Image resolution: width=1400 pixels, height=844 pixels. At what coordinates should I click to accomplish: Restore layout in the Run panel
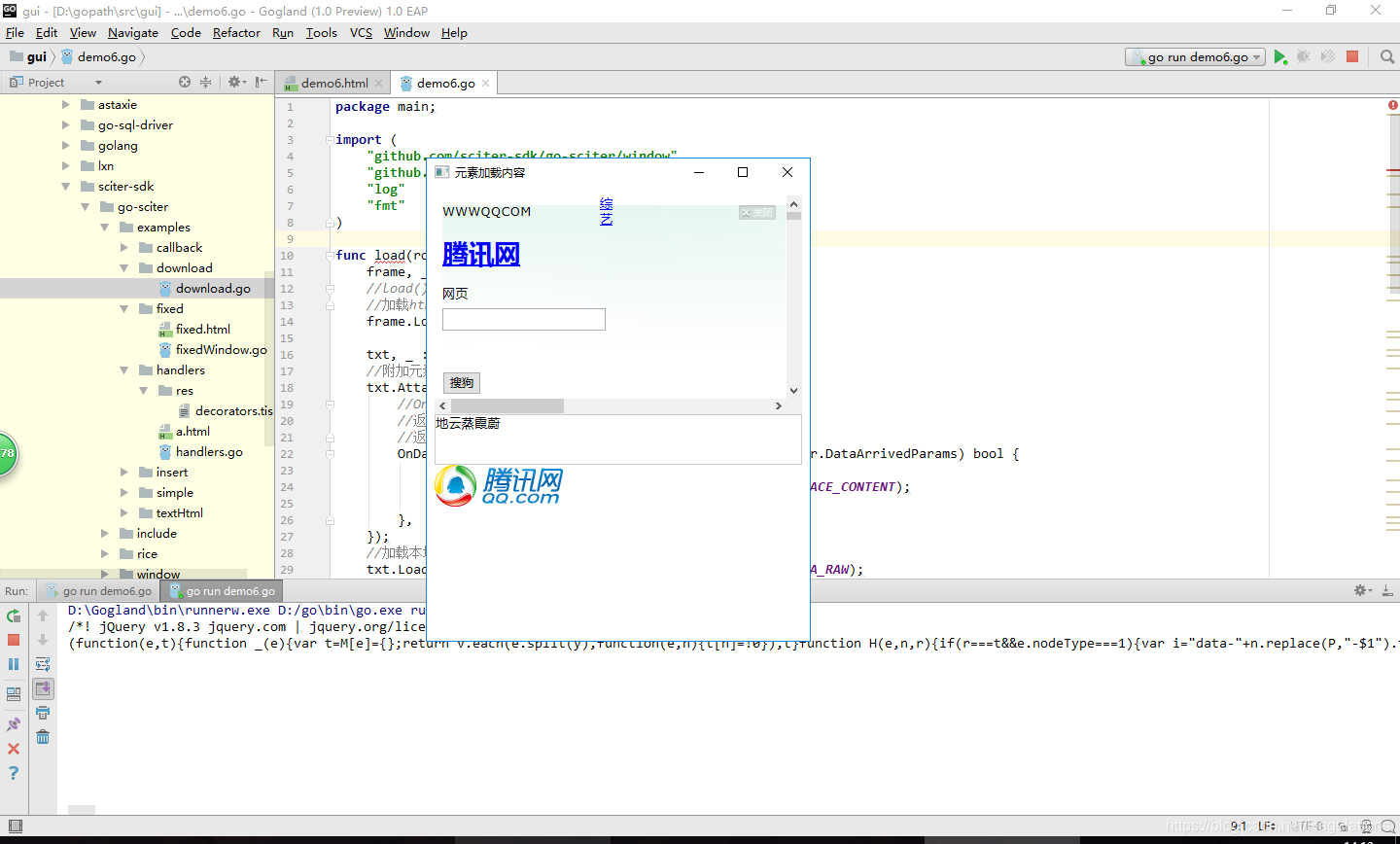click(x=14, y=694)
